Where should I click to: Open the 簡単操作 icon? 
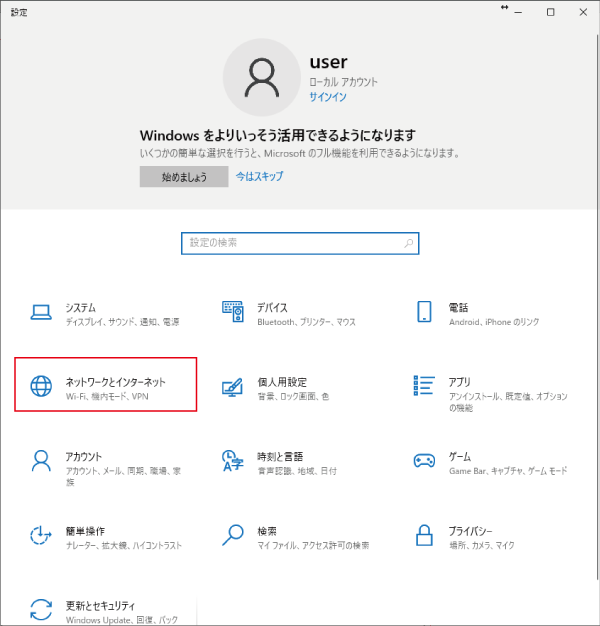(x=41, y=535)
